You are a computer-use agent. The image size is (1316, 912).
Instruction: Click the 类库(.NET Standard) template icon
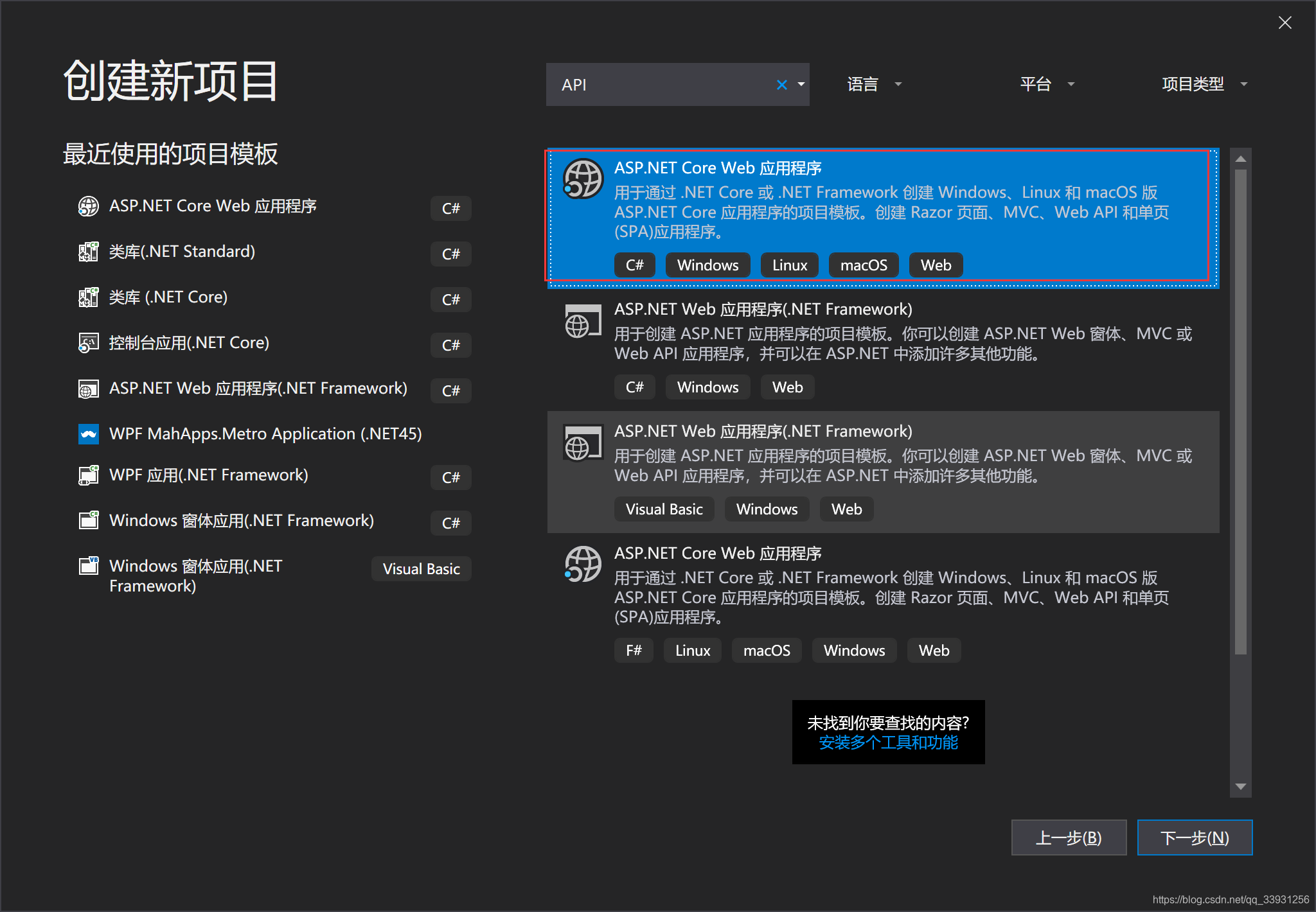tap(88, 252)
